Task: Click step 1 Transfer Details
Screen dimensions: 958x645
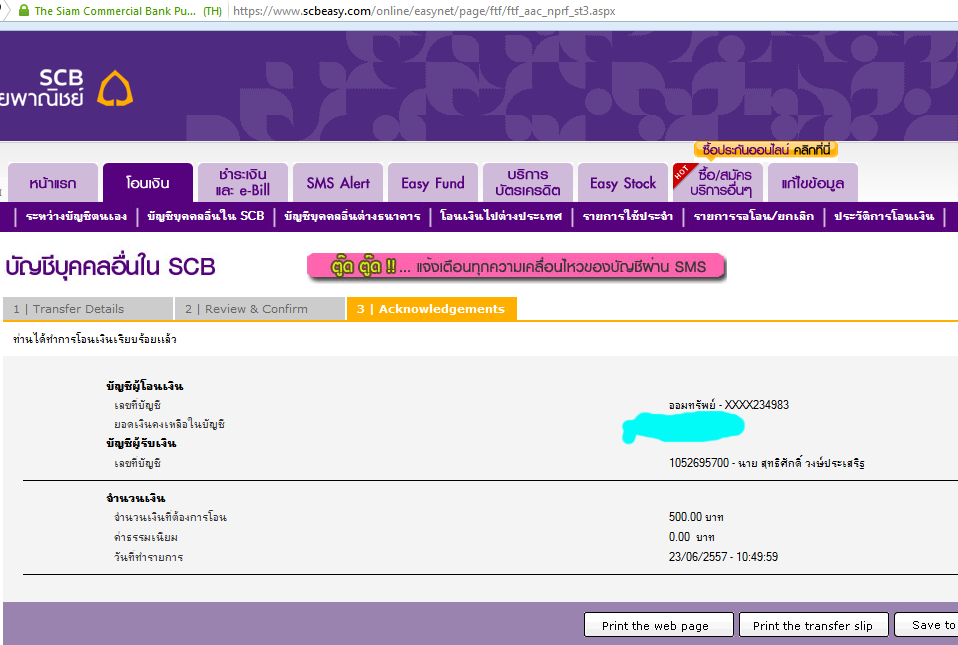Action: coord(88,309)
